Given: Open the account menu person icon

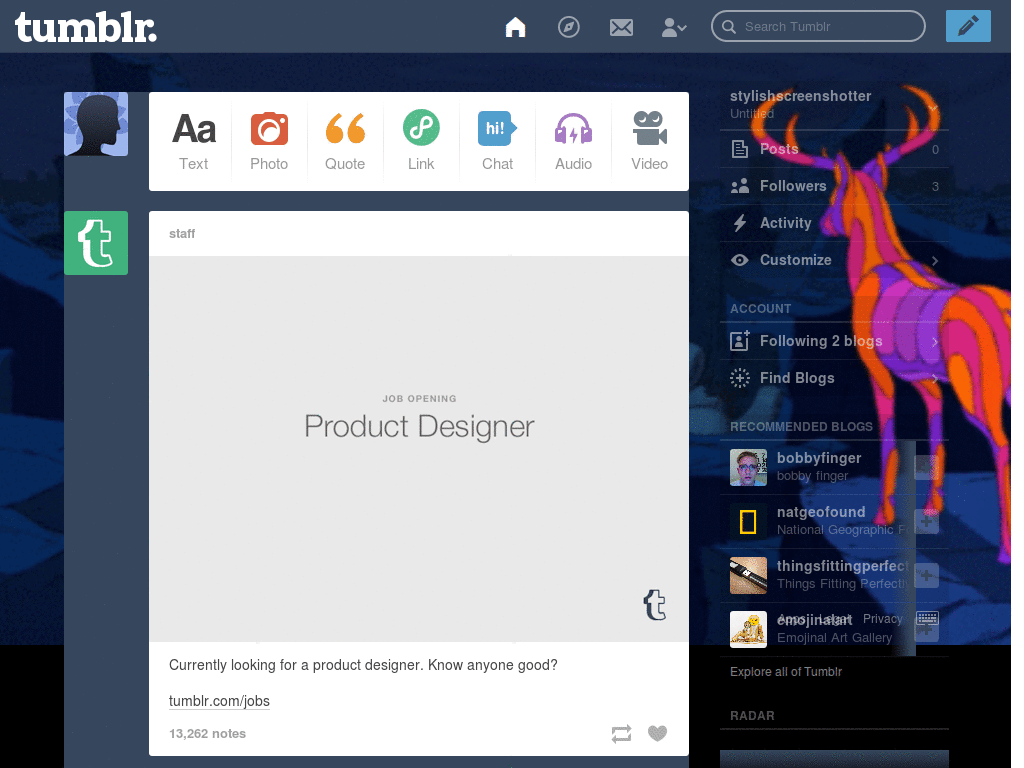Looking at the screenshot, I should [673, 27].
